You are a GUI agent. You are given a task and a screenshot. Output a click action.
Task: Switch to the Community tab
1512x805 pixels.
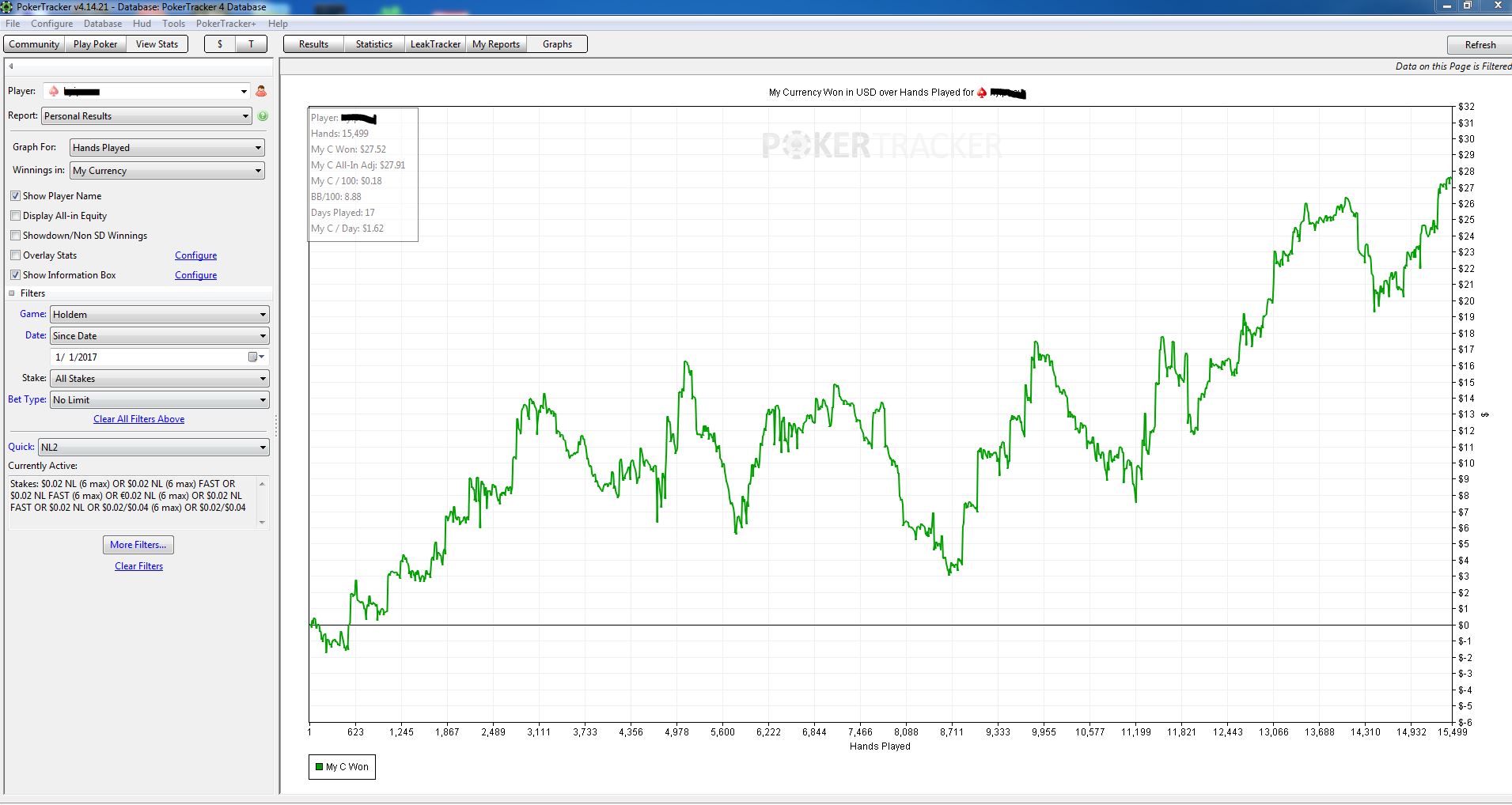(34, 44)
